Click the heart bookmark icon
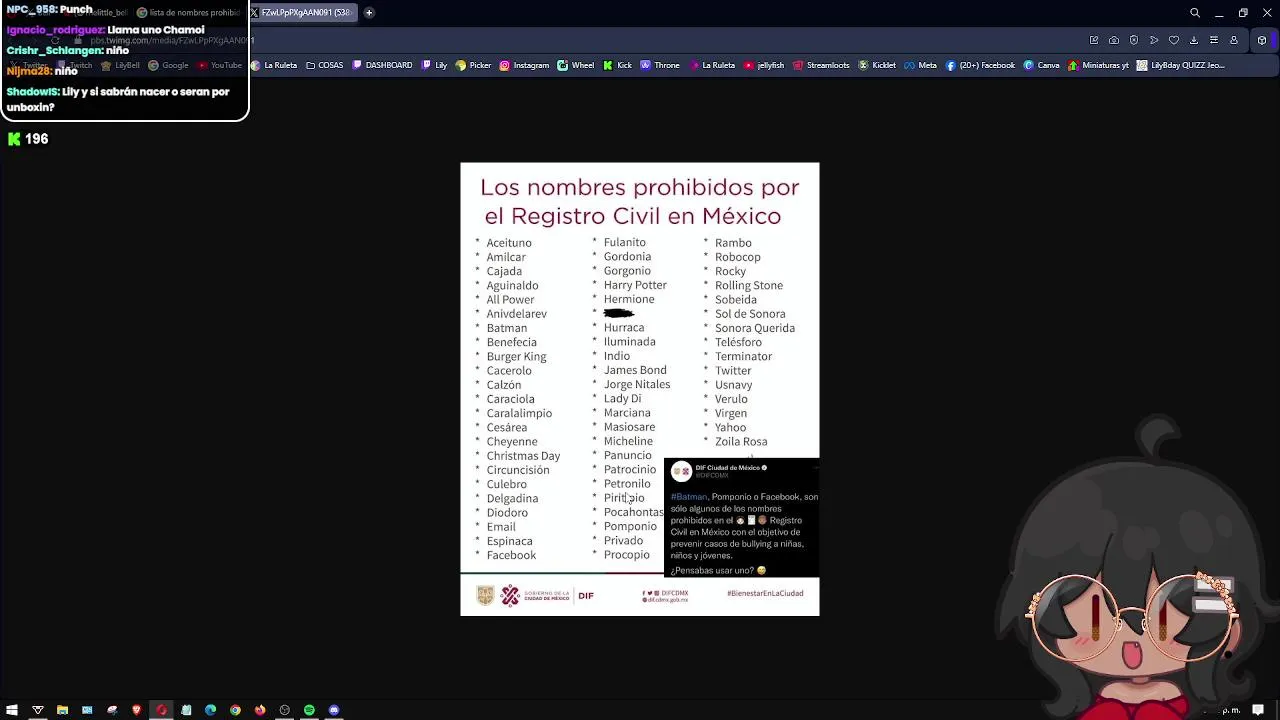 click(1174, 40)
